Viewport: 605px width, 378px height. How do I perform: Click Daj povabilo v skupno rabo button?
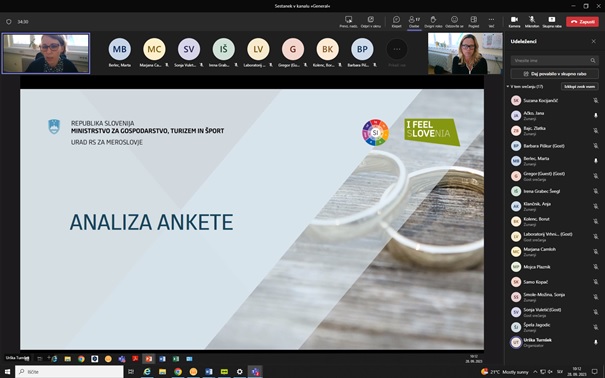pos(554,74)
